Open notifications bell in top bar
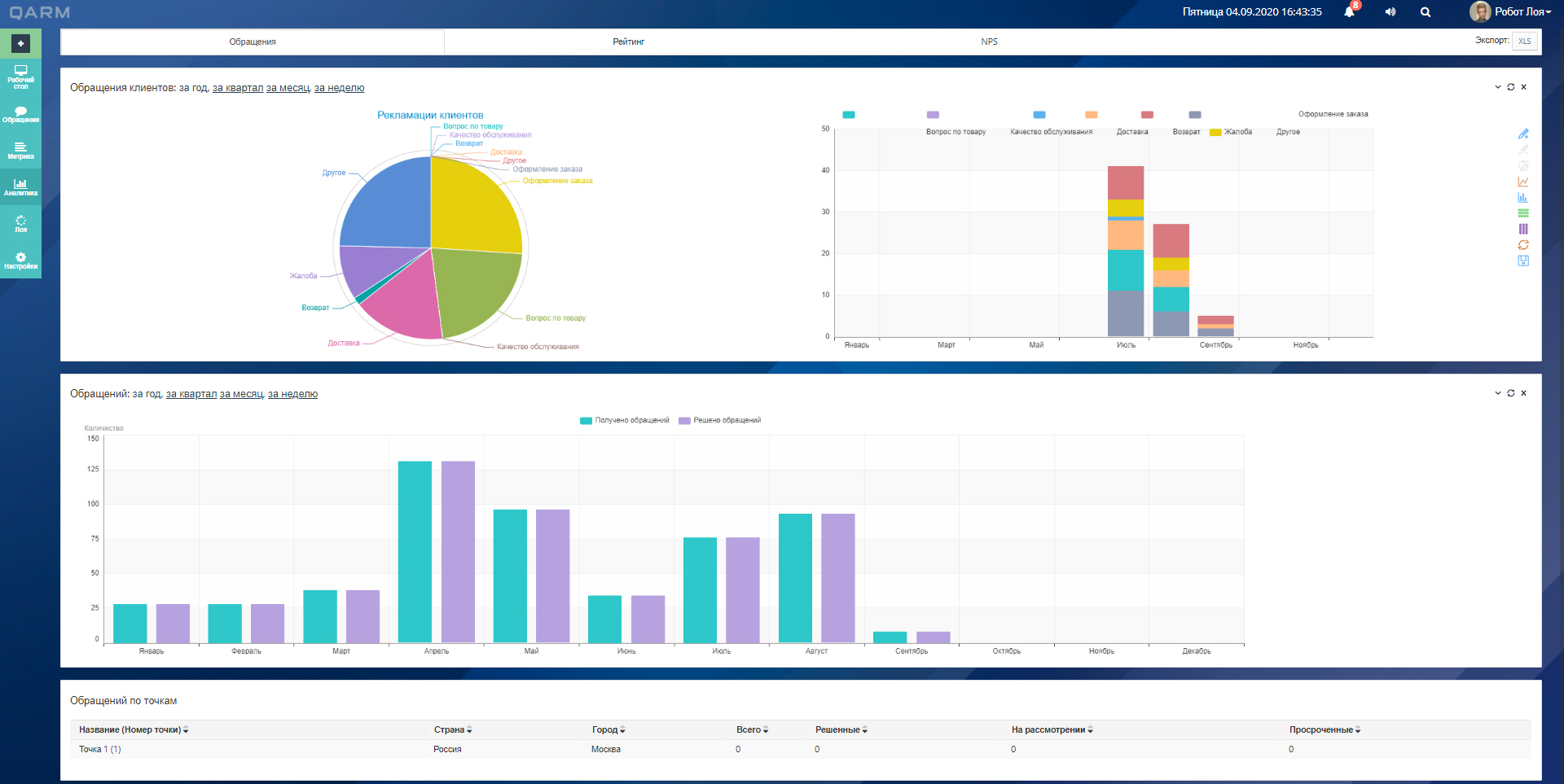 pos(1349,12)
